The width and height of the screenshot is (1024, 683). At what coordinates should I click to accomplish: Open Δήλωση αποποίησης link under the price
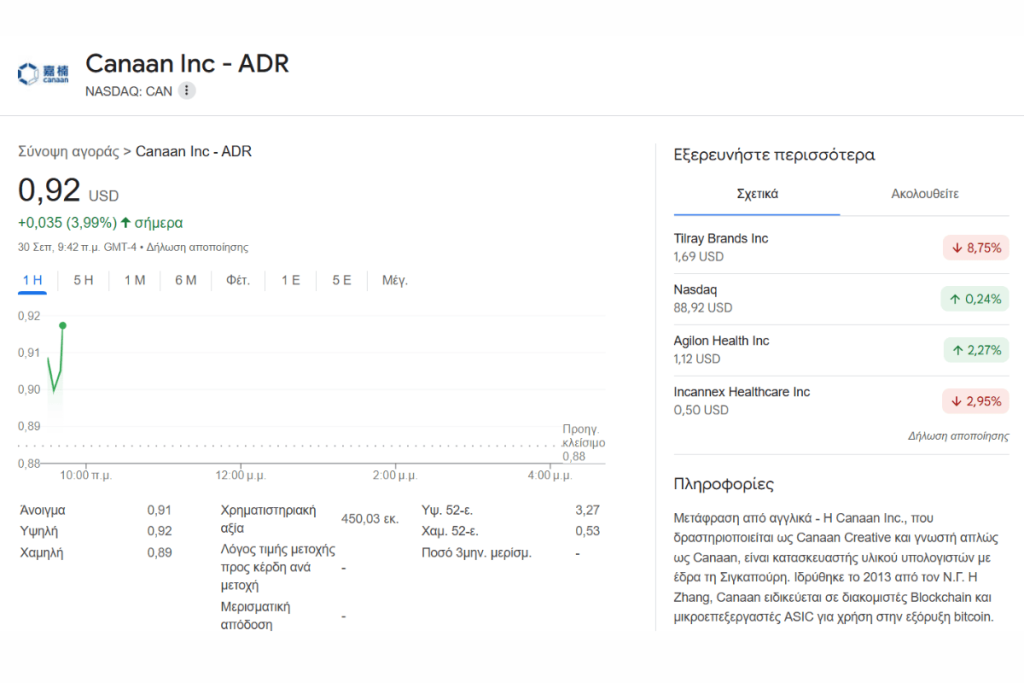(x=197, y=247)
